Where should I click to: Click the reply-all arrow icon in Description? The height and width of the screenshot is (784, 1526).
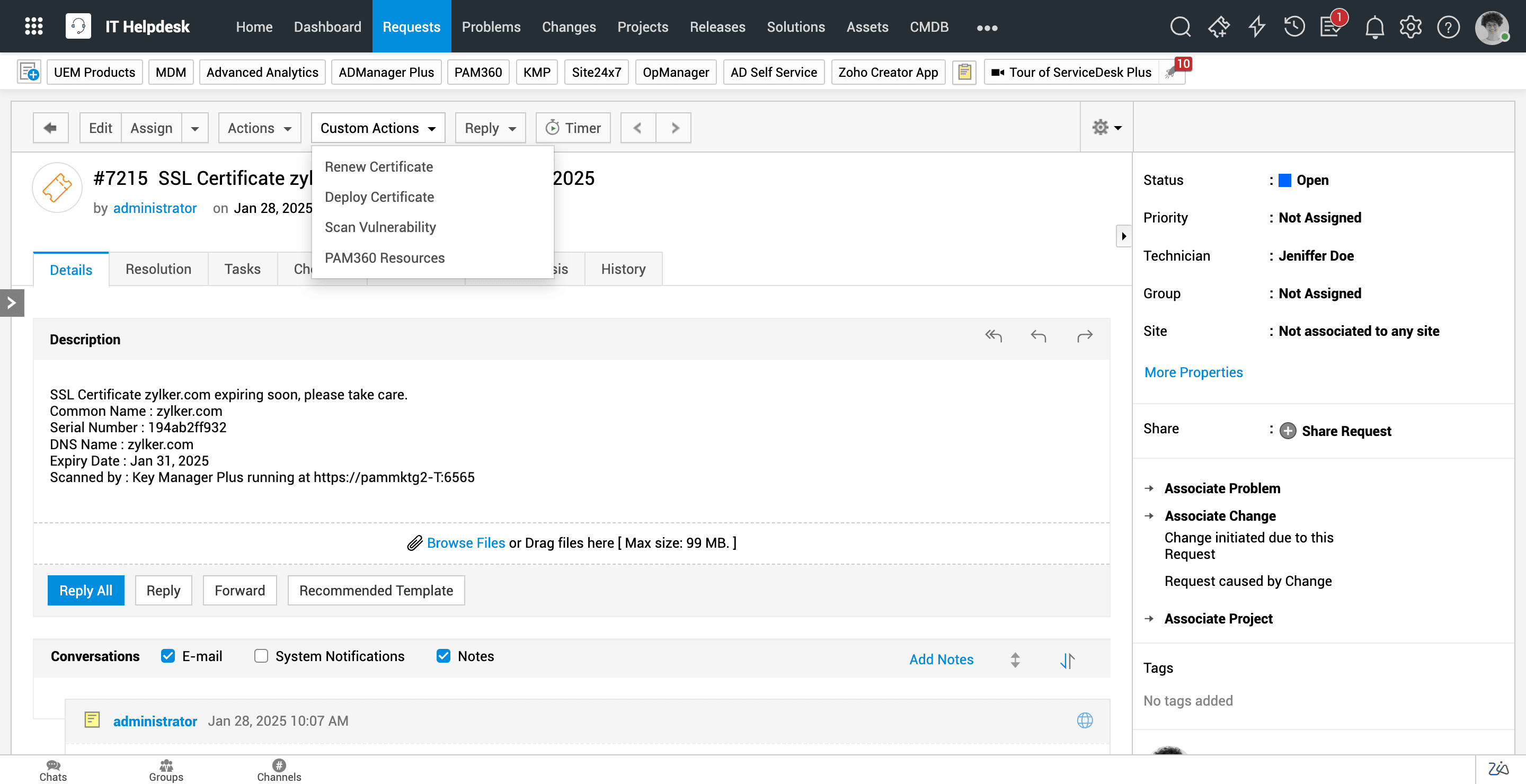(x=993, y=336)
